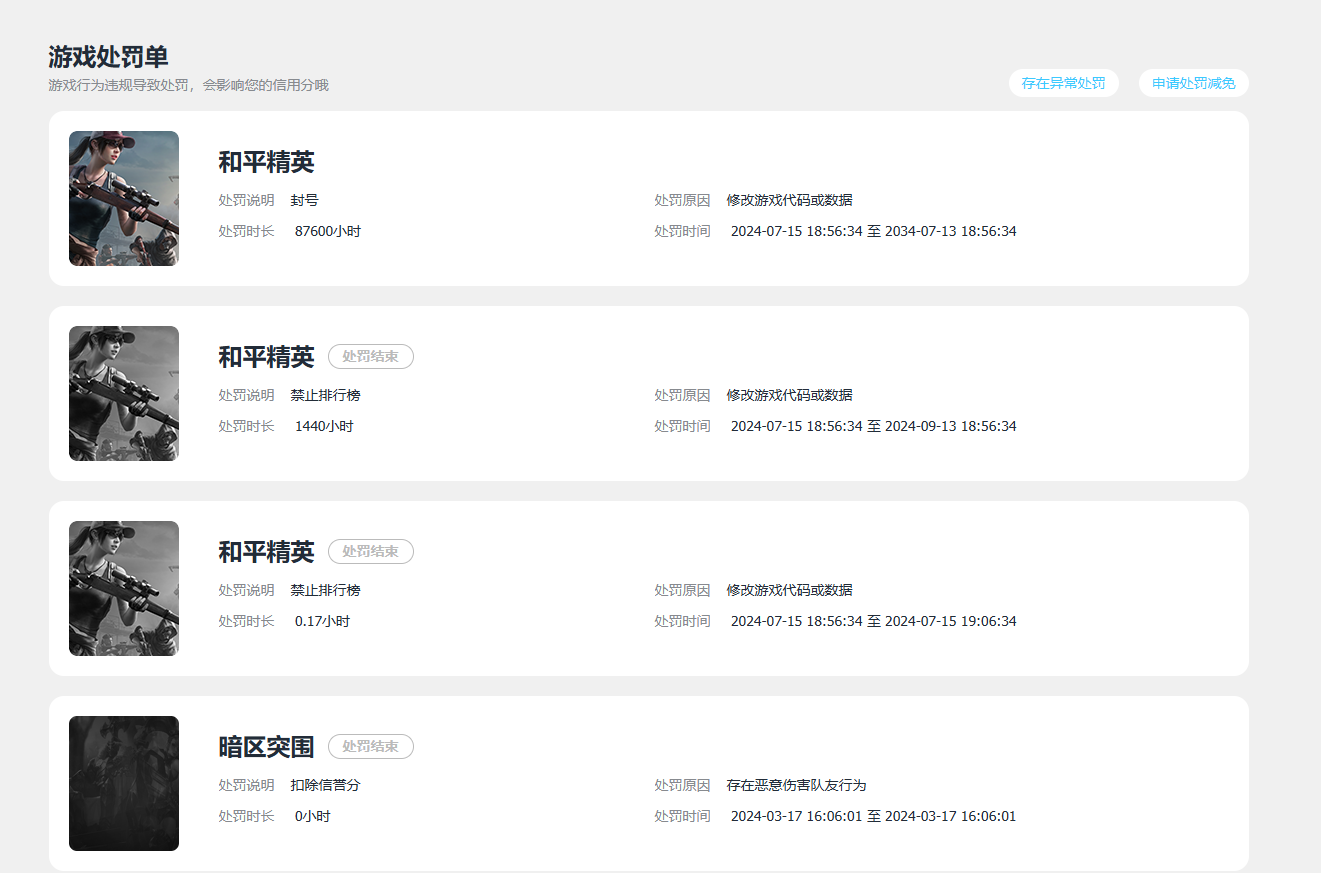Click the 处罚时间 label beside the 2024-03-17 range

(682, 816)
